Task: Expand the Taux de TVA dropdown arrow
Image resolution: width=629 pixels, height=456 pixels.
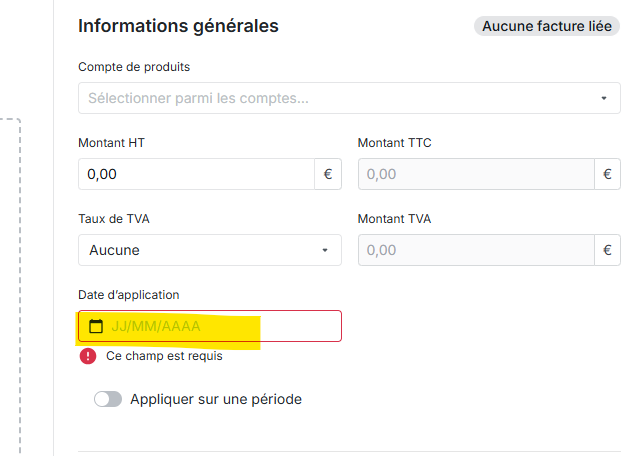Action: tap(325, 250)
